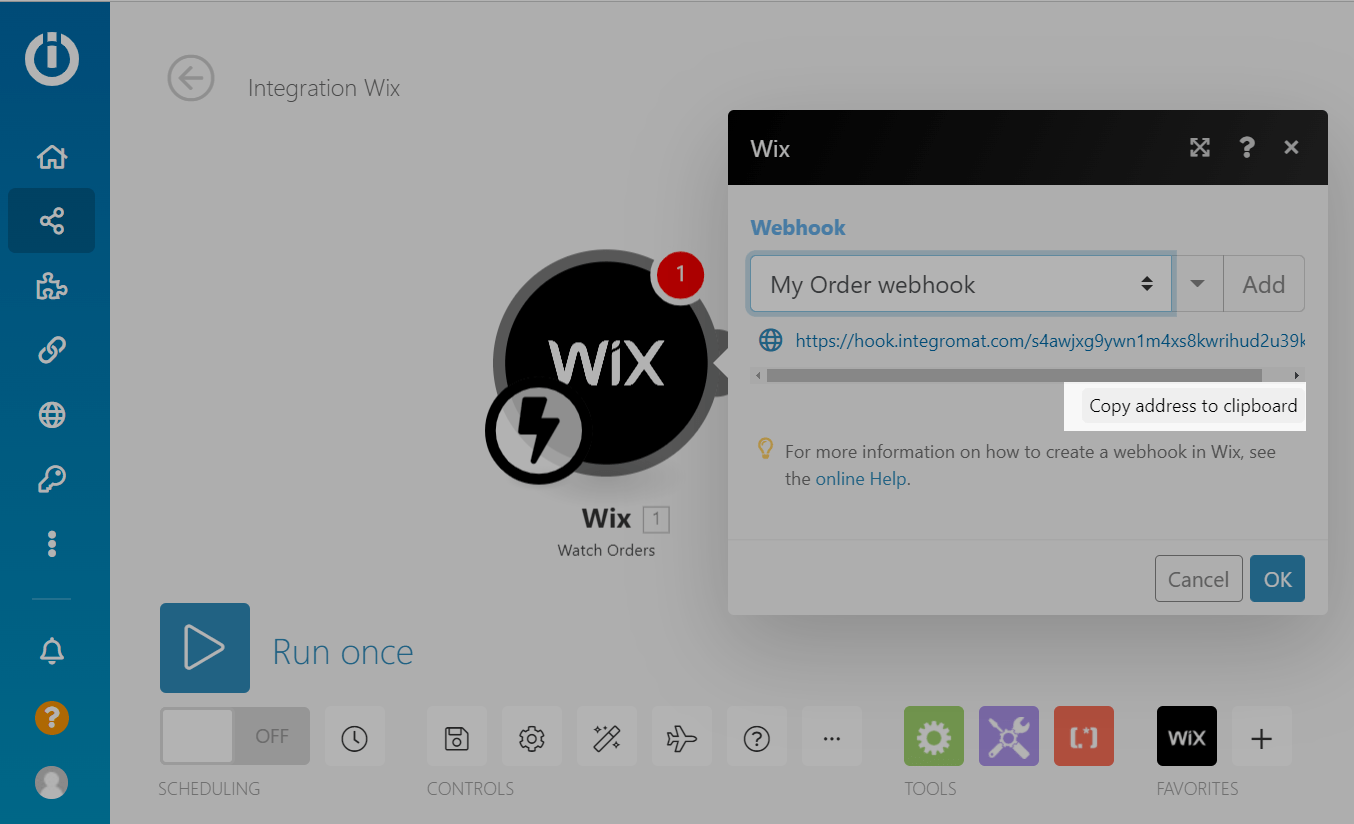The width and height of the screenshot is (1354, 824).
Task: Open Scenarios from the sidebar share icon
Action: click(x=51, y=221)
